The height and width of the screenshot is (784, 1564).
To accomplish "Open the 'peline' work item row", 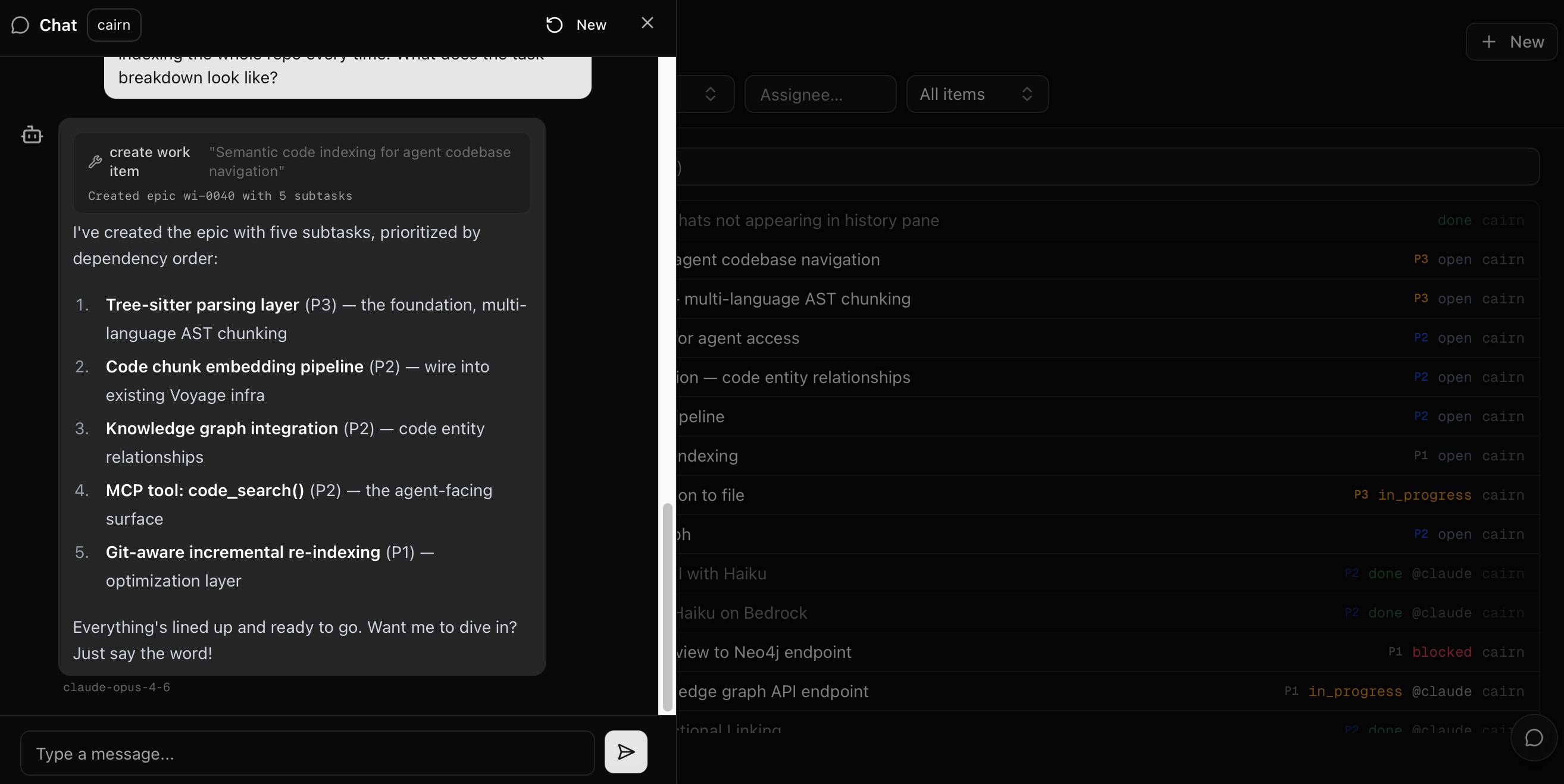I will (1108, 417).
